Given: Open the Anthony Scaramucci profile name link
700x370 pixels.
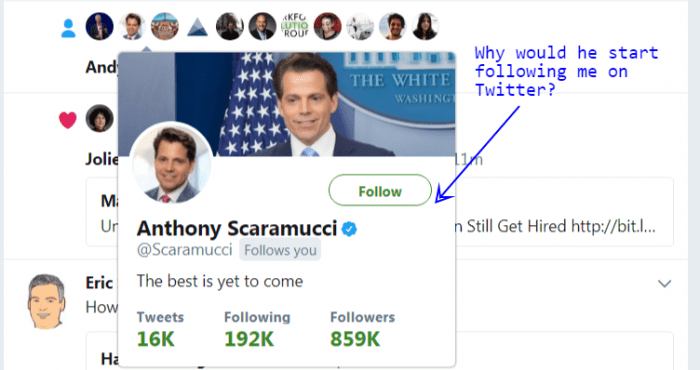Looking at the screenshot, I should pyautogui.click(x=237, y=229).
